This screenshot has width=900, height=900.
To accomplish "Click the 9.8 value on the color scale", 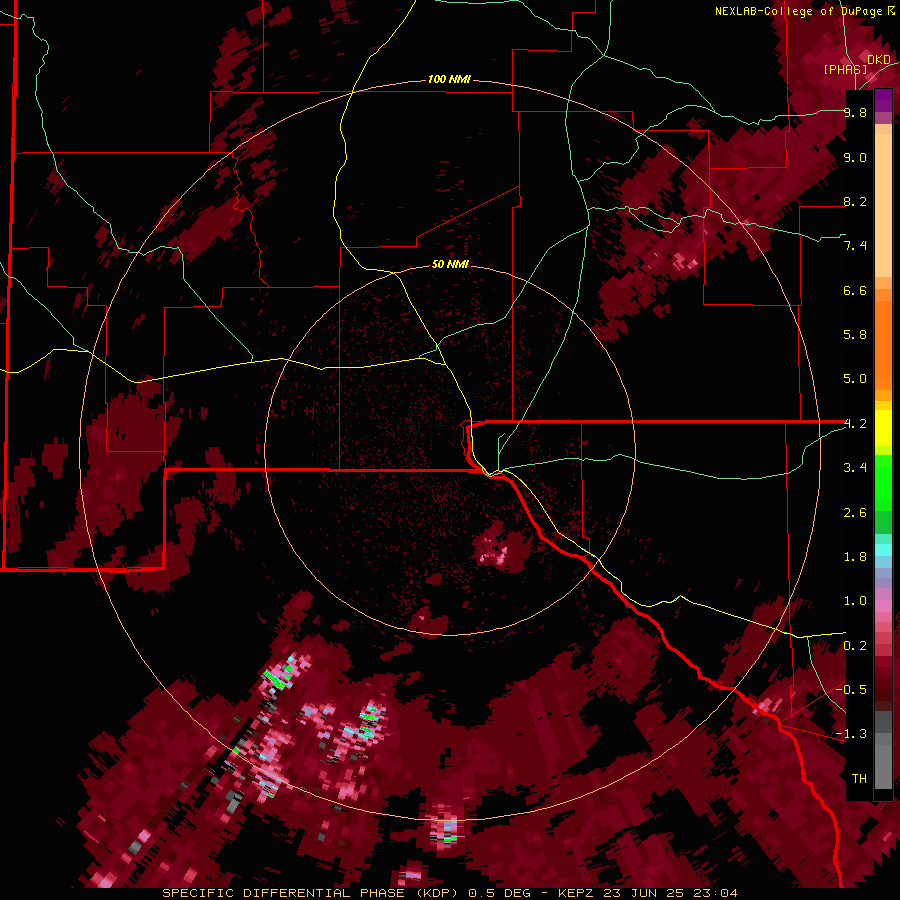I will pyautogui.click(x=855, y=112).
